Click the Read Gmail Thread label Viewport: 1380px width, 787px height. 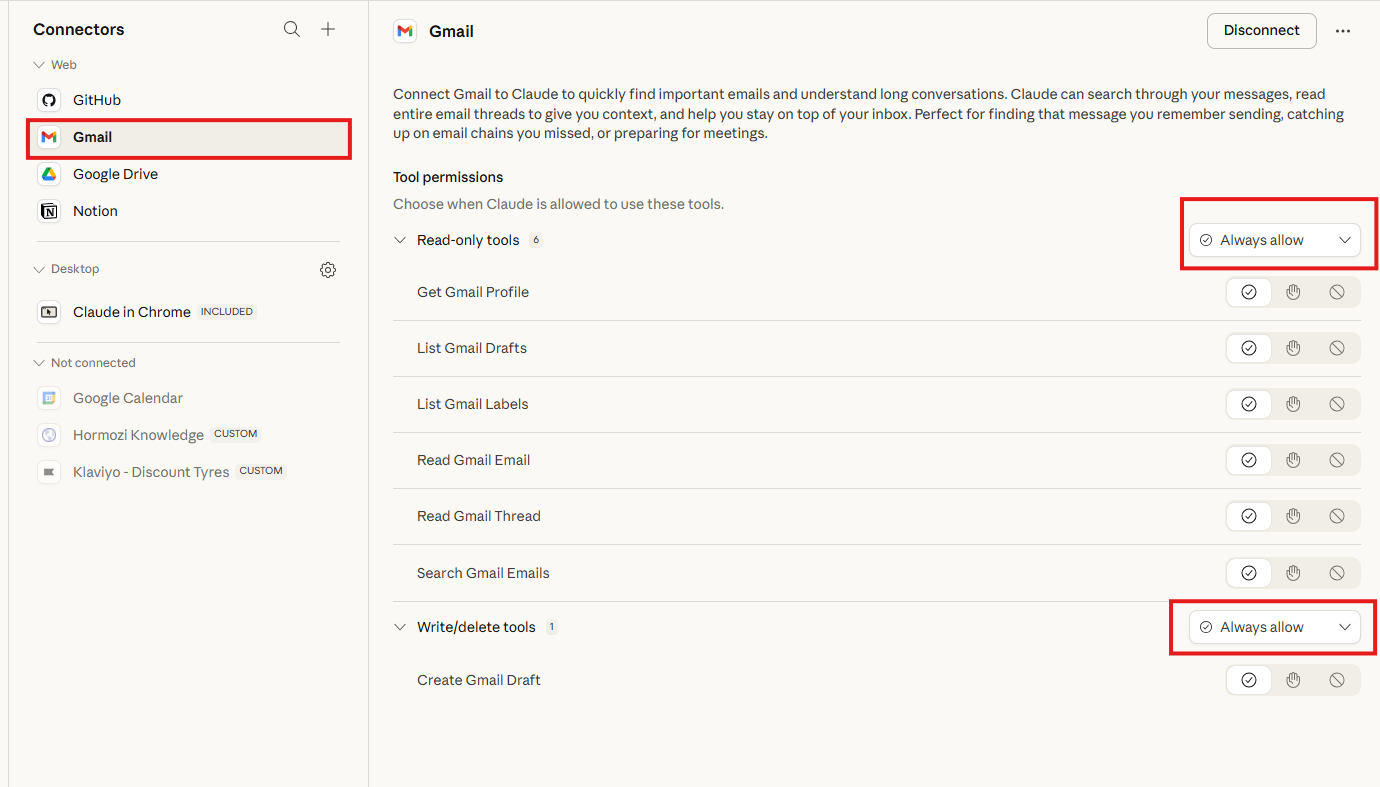click(479, 516)
